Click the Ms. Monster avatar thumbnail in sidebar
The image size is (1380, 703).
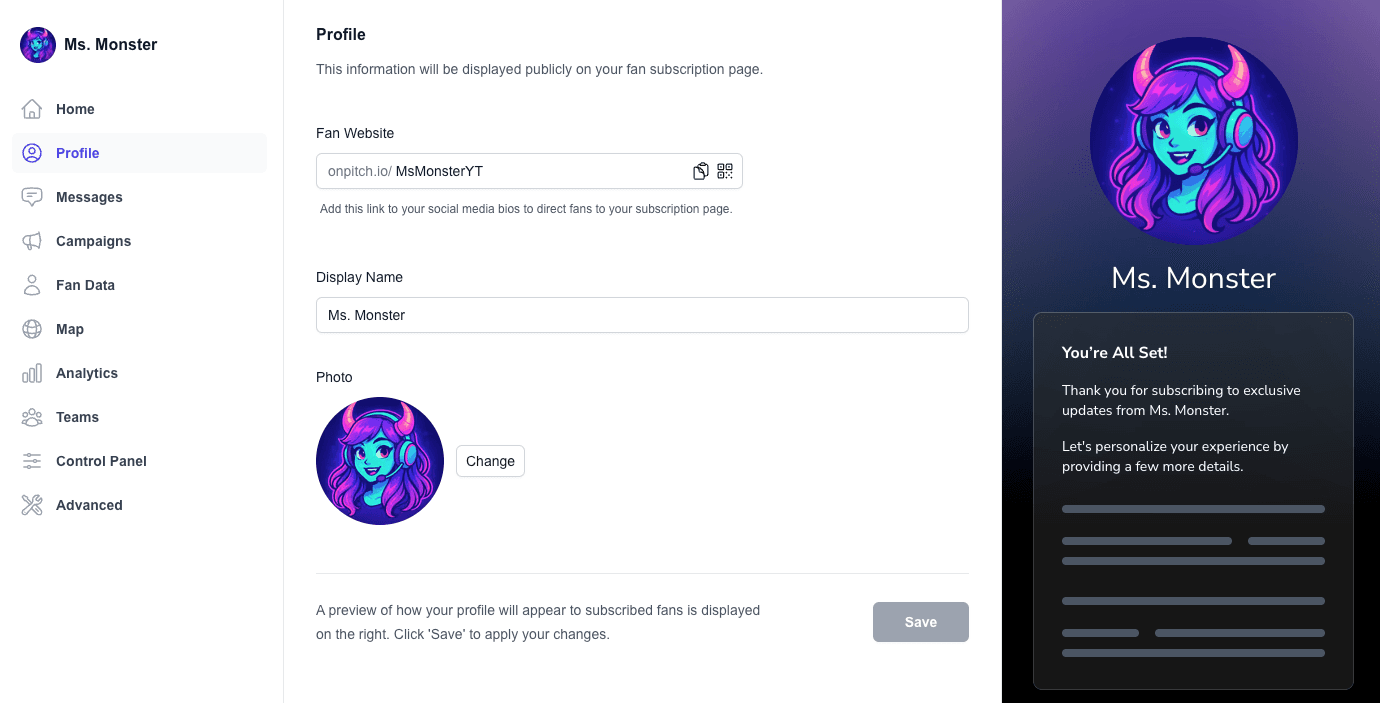coord(37,44)
